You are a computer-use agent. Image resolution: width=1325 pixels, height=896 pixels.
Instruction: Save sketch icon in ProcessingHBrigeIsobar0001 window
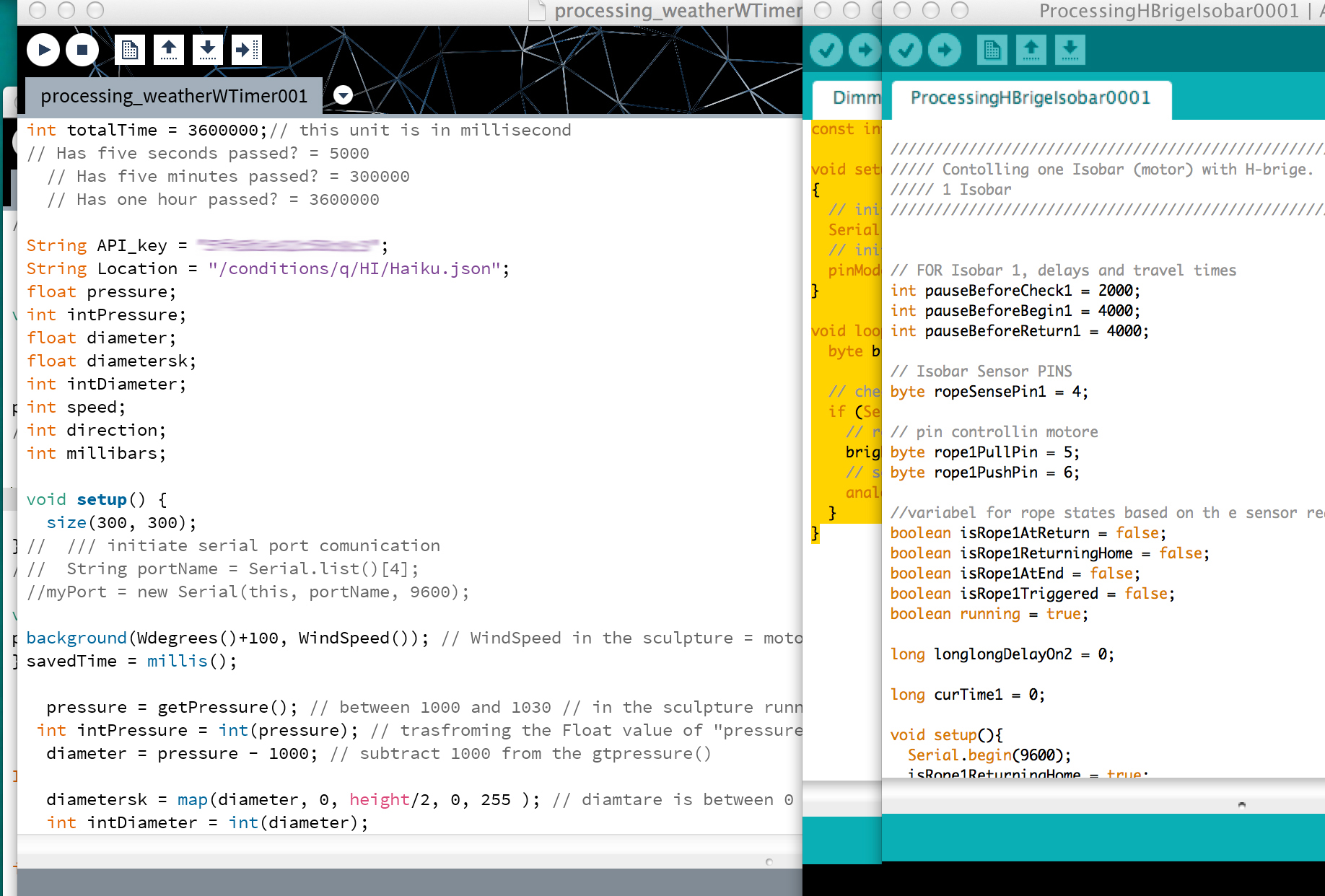click(x=1070, y=50)
